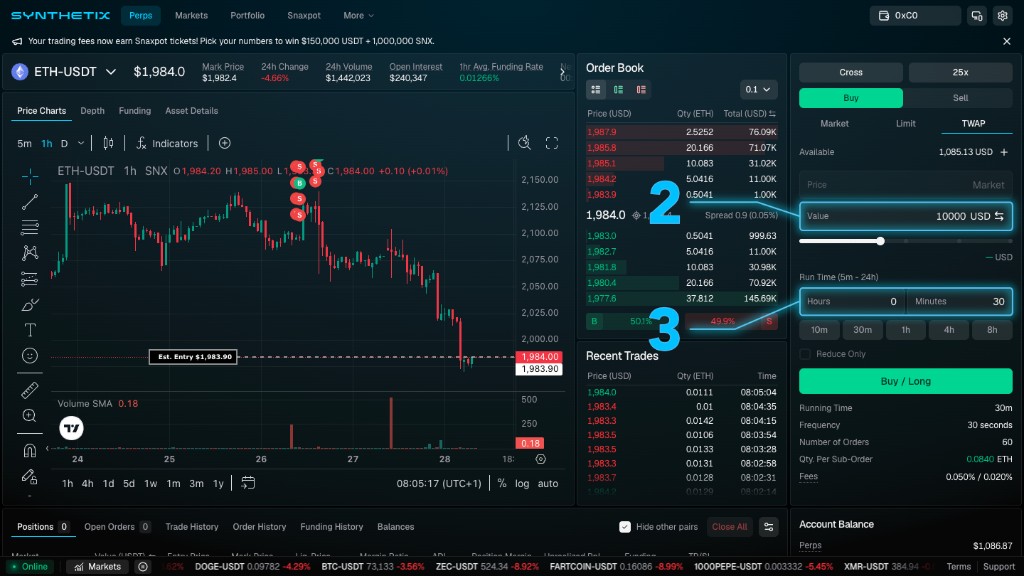Add funds with the plus icon

coord(1004,152)
